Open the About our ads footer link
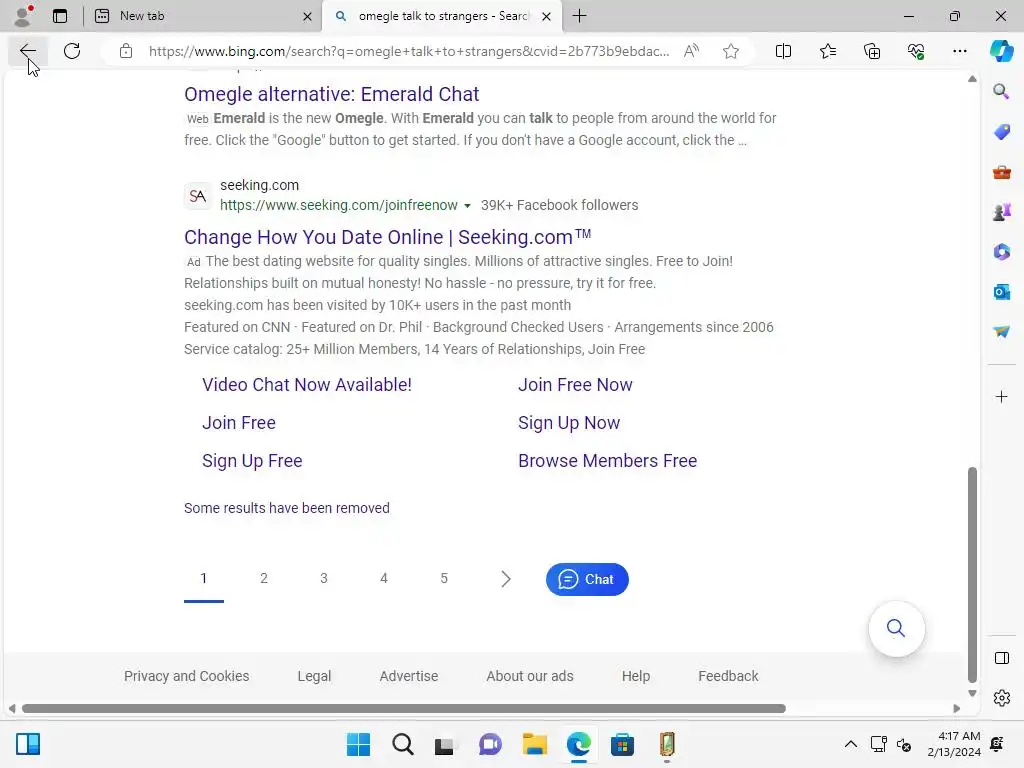The height and width of the screenshot is (768, 1024). pyautogui.click(x=530, y=676)
